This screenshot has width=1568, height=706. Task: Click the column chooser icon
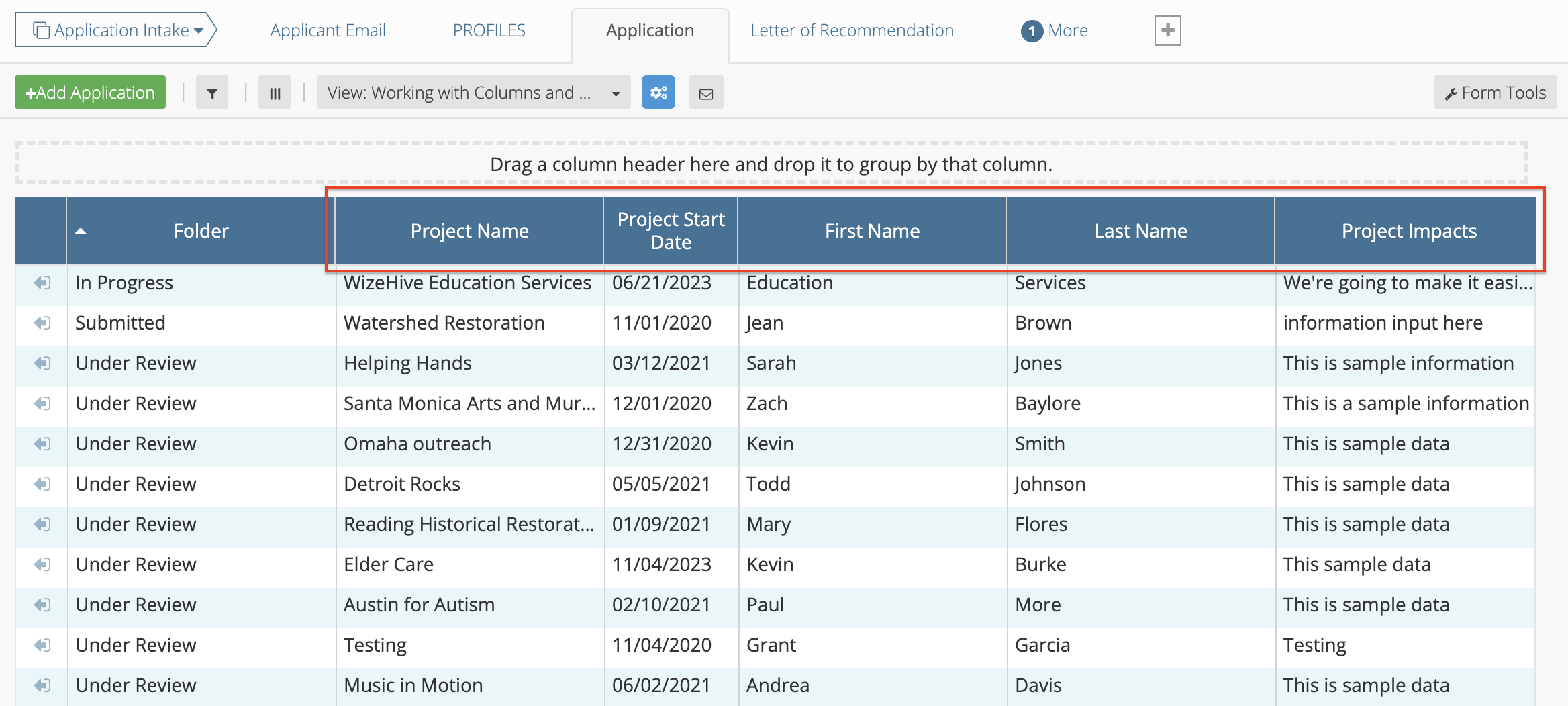point(275,92)
